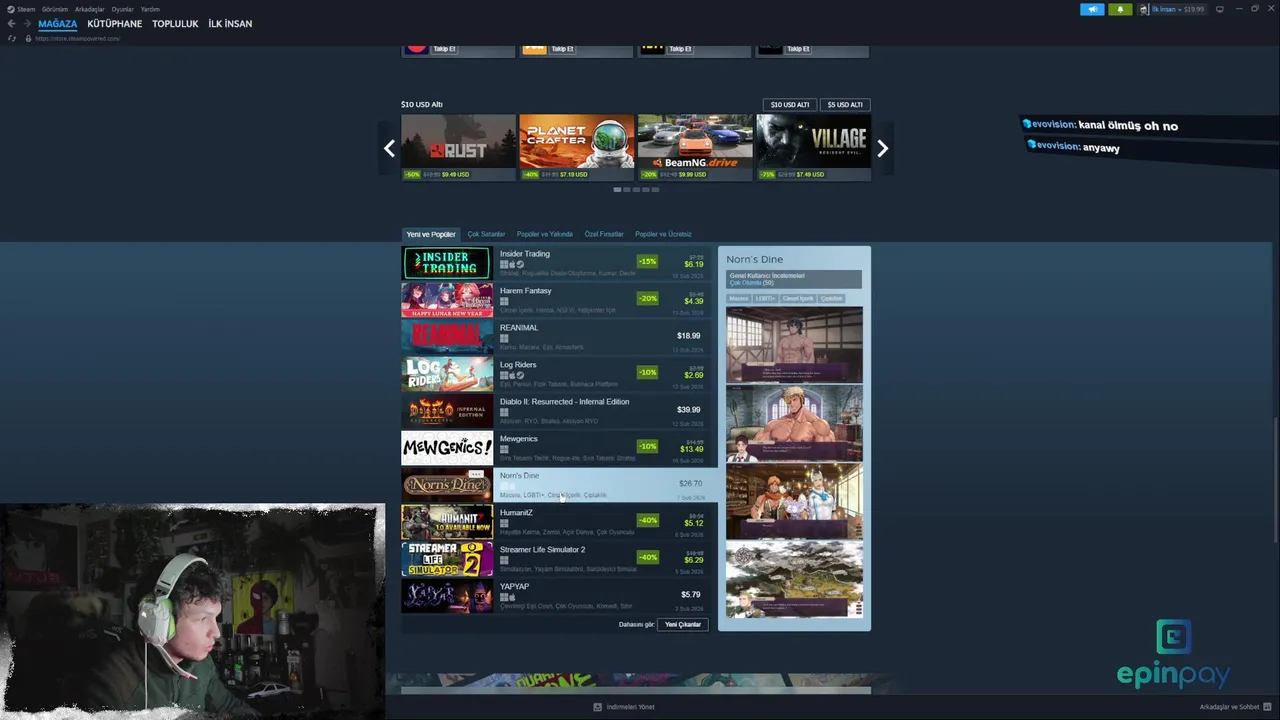Image resolution: width=1280 pixels, height=720 pixels.
Task: Open the BeamNG.drive capsule
Action: tap(695, 147)
